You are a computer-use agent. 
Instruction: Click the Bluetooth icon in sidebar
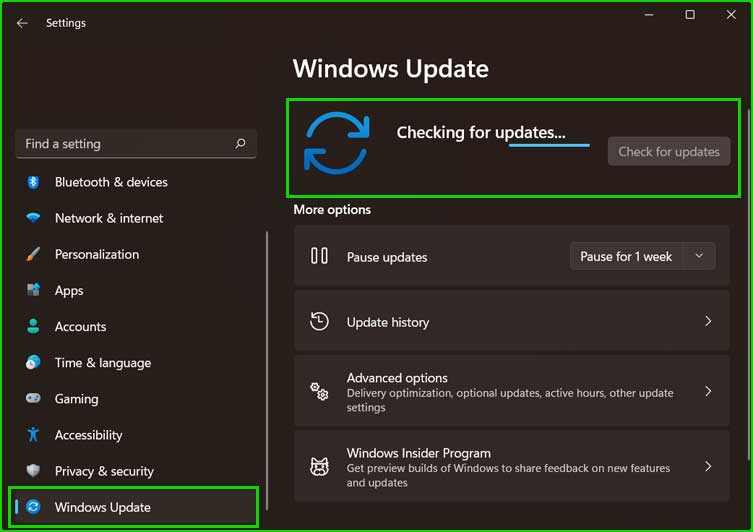(x=33, y=182)
